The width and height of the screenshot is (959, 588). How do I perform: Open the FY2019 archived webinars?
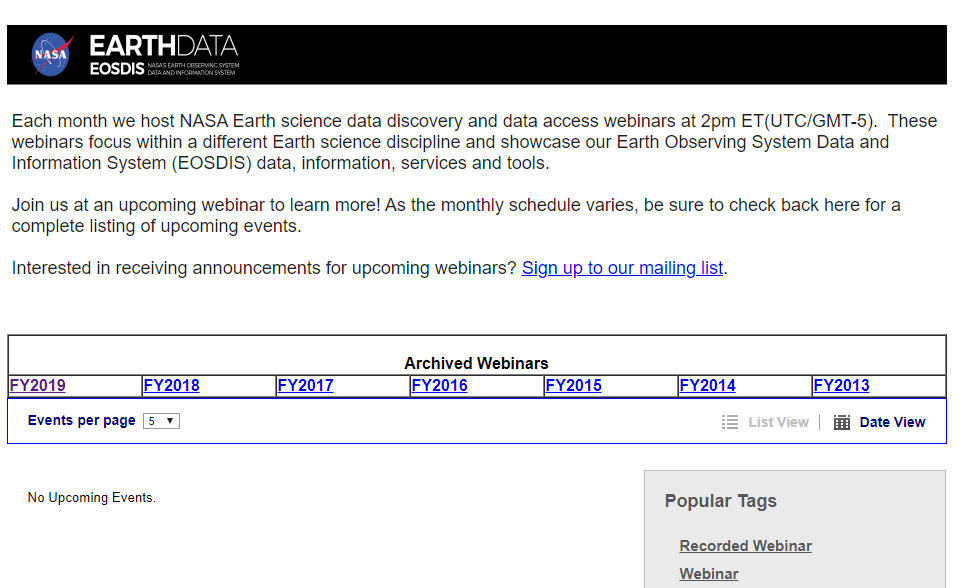point(38,386)
